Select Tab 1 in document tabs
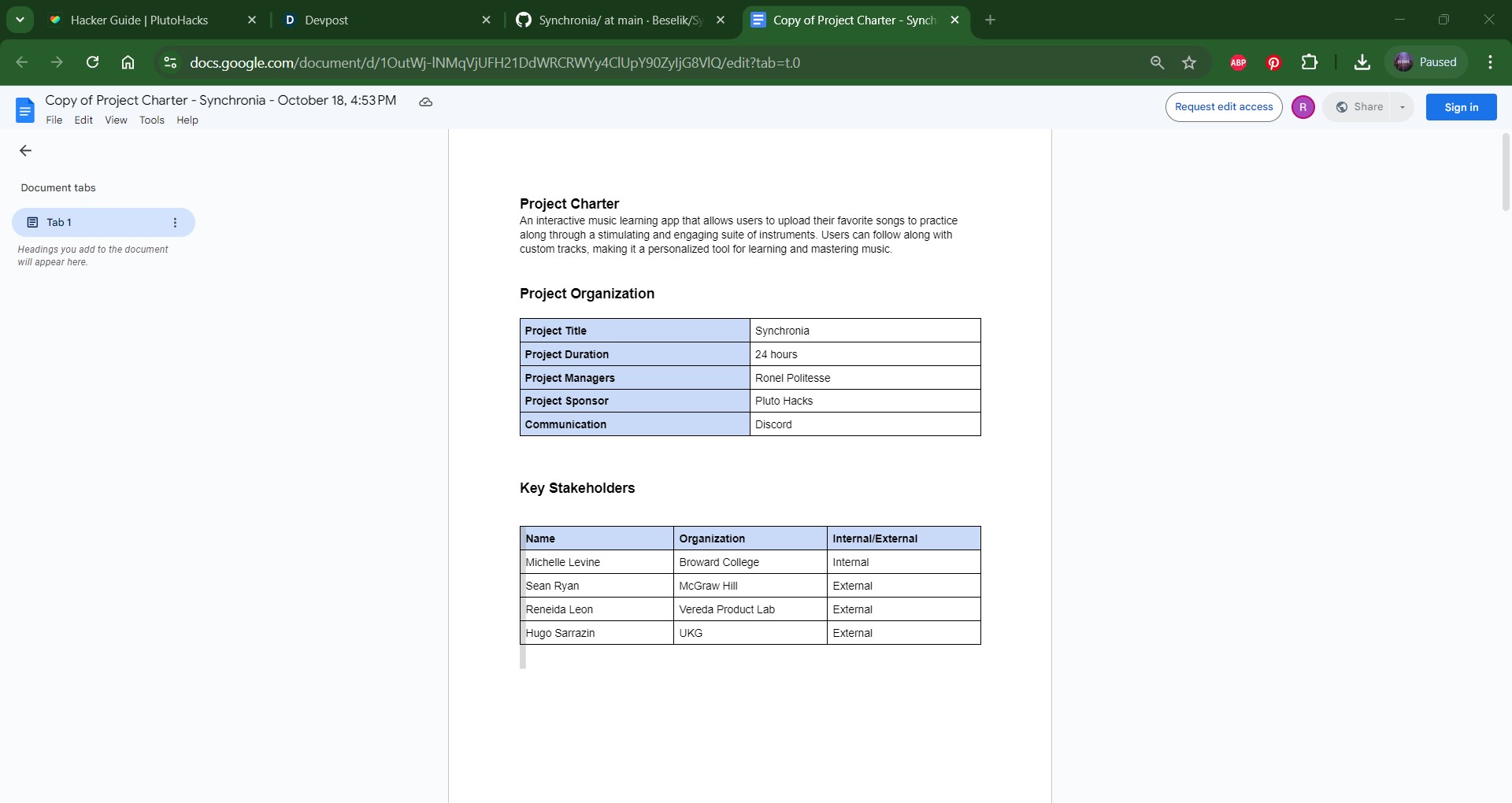This screenshot has height=803, width=1512. (103, 223)
